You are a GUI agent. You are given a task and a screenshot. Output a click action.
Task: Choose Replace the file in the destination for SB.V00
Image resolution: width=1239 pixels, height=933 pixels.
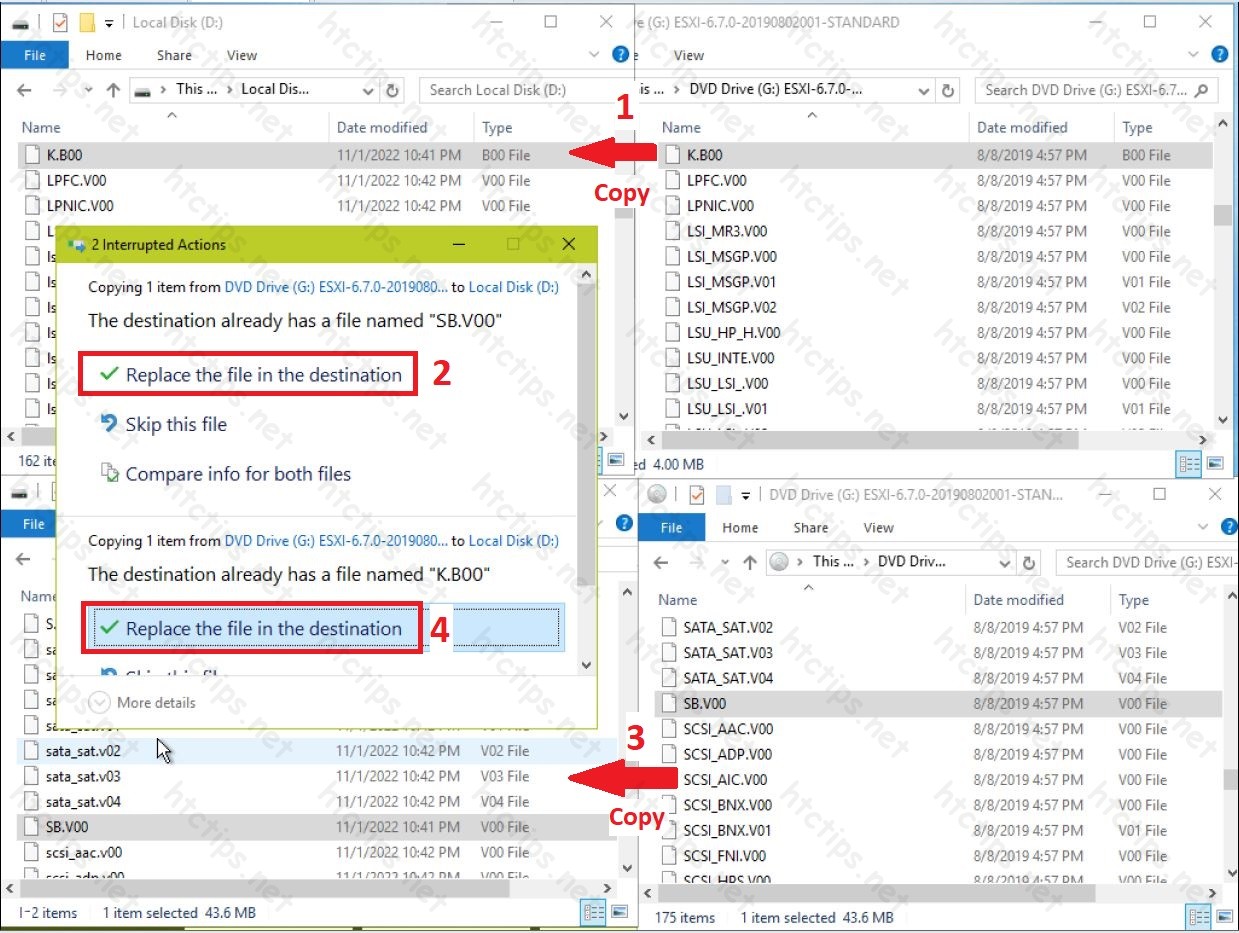pos(248,373)
